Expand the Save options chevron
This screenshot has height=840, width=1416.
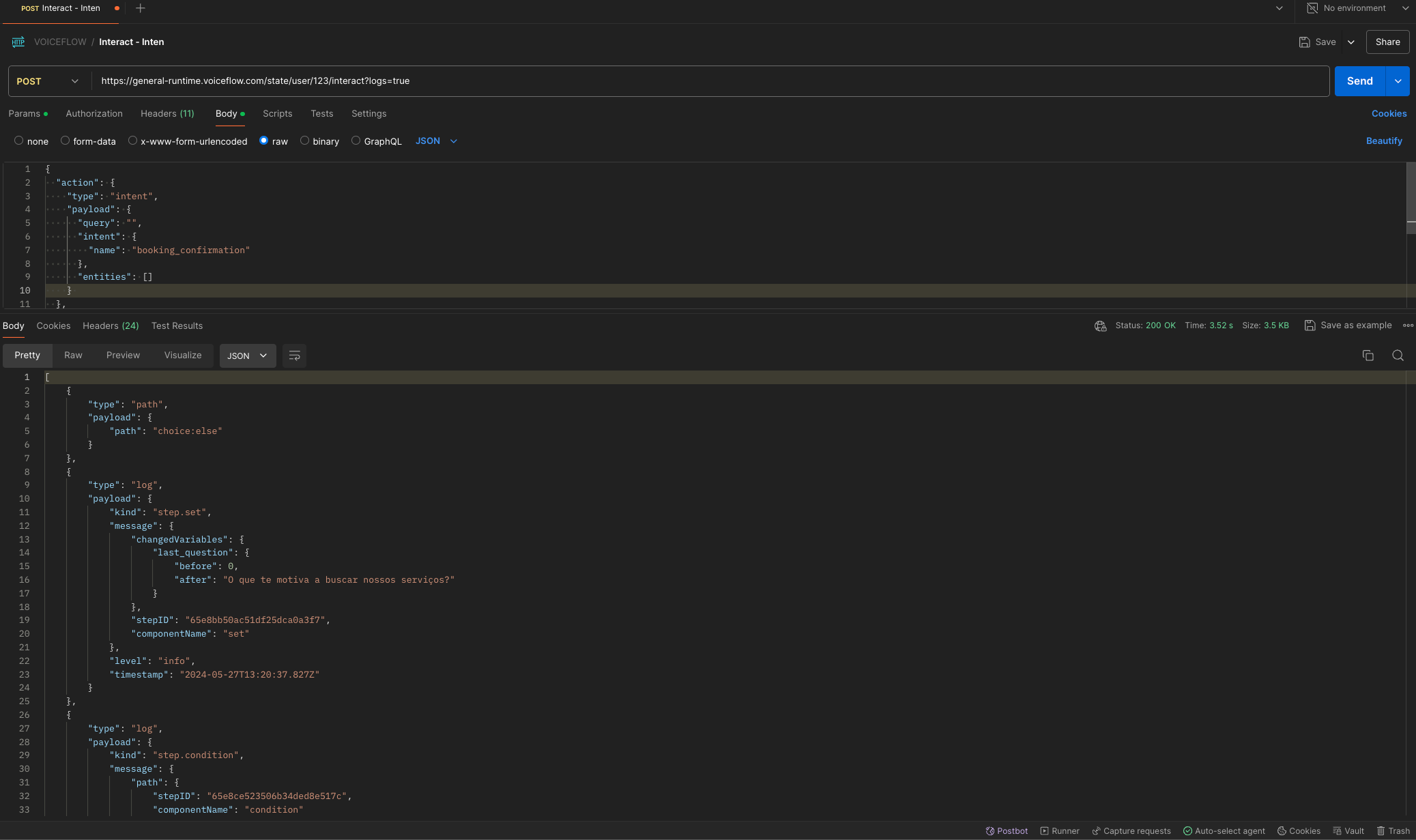(1350, 42)
